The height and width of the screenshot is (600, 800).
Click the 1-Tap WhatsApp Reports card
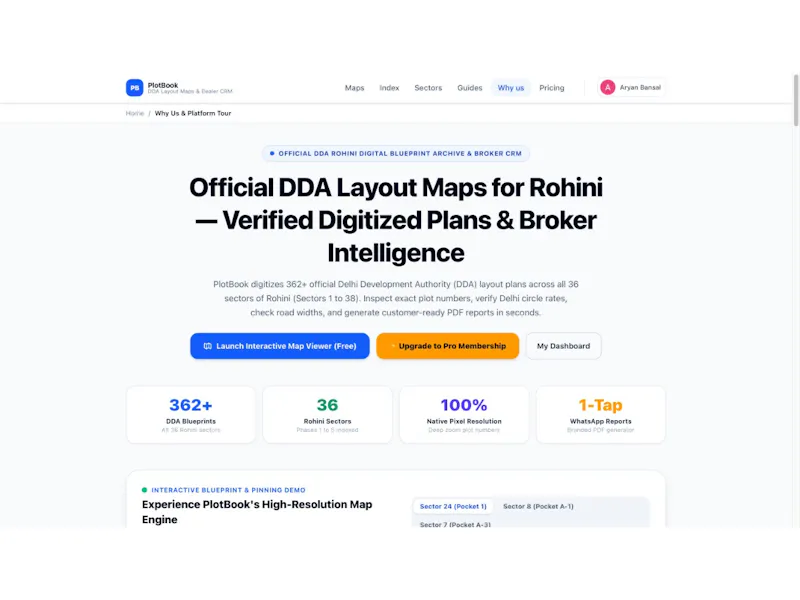point(601,415)
